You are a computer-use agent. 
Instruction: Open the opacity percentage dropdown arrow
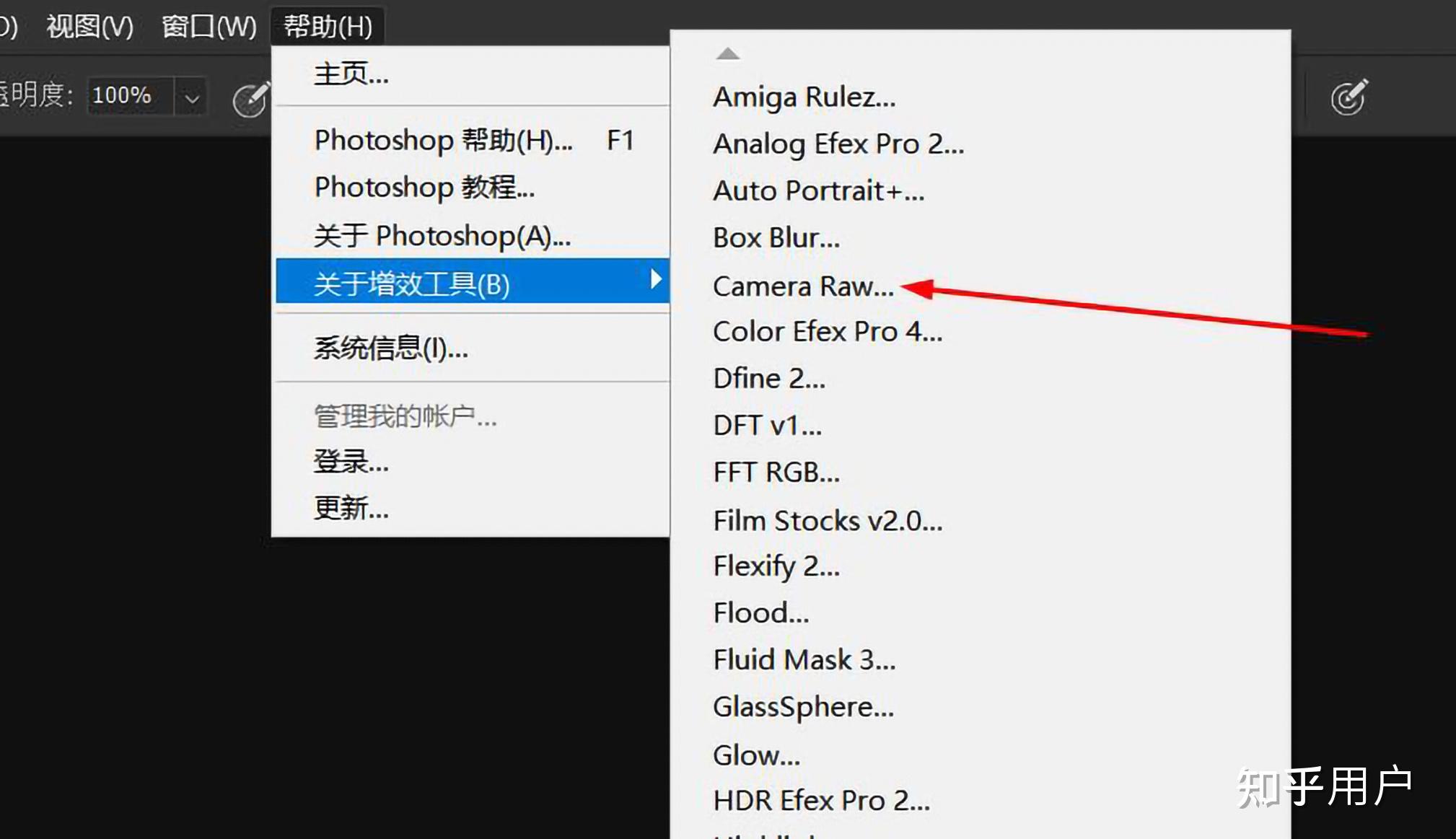click(x=191, y=97)
